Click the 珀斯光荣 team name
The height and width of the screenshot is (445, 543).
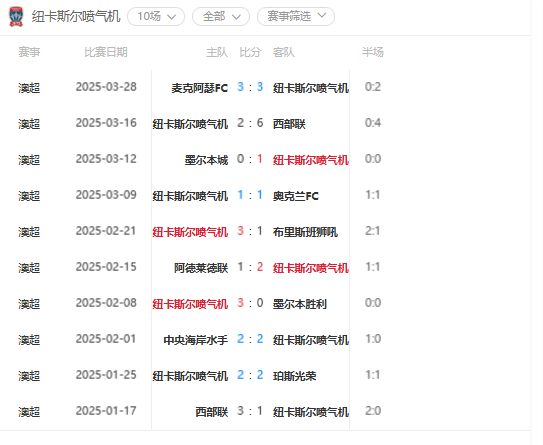[294, 376]
